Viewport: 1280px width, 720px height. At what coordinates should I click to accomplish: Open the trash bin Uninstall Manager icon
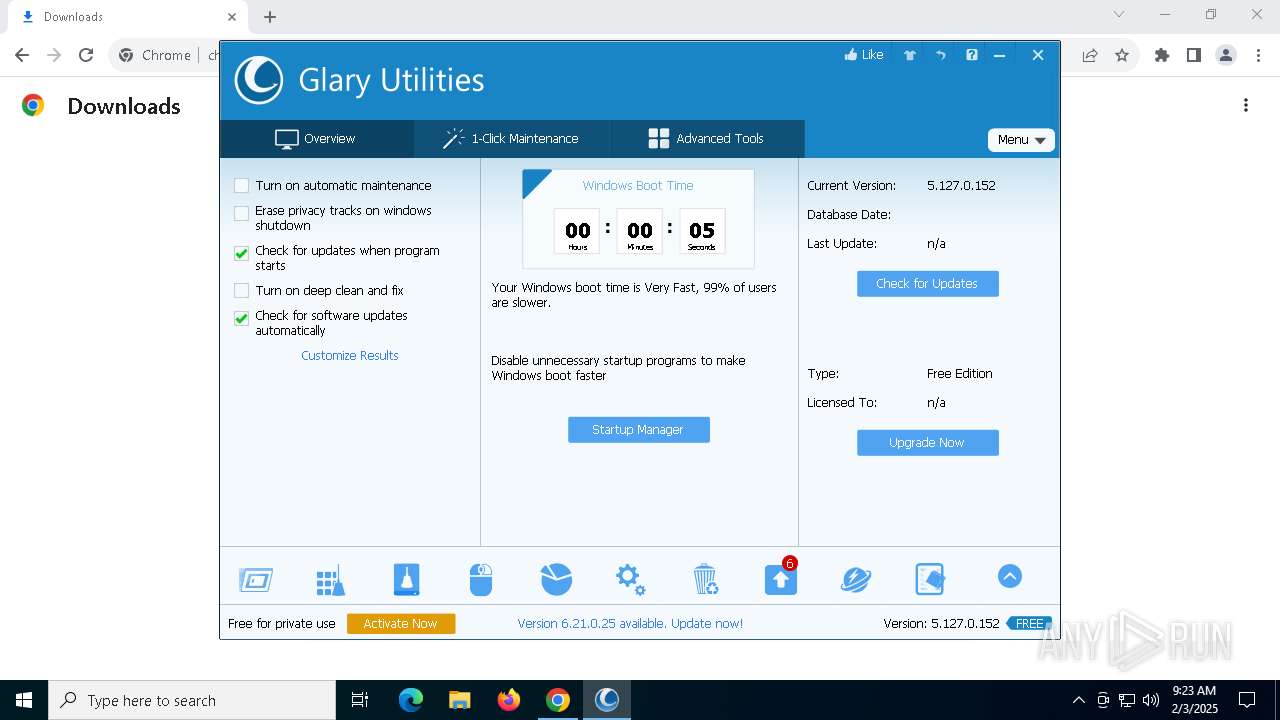pyautogui.click(x=705, y=578)
